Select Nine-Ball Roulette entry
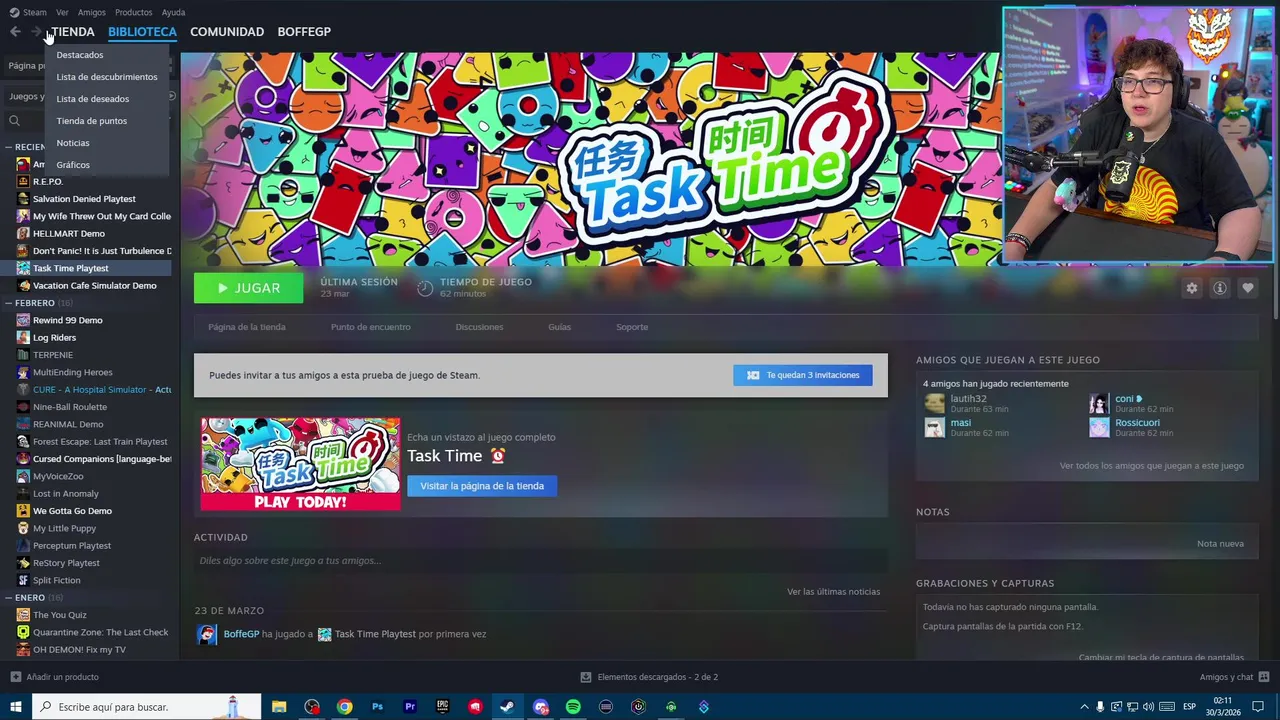The width and height of the screenshot is (1280, 720). pos(70,407)
